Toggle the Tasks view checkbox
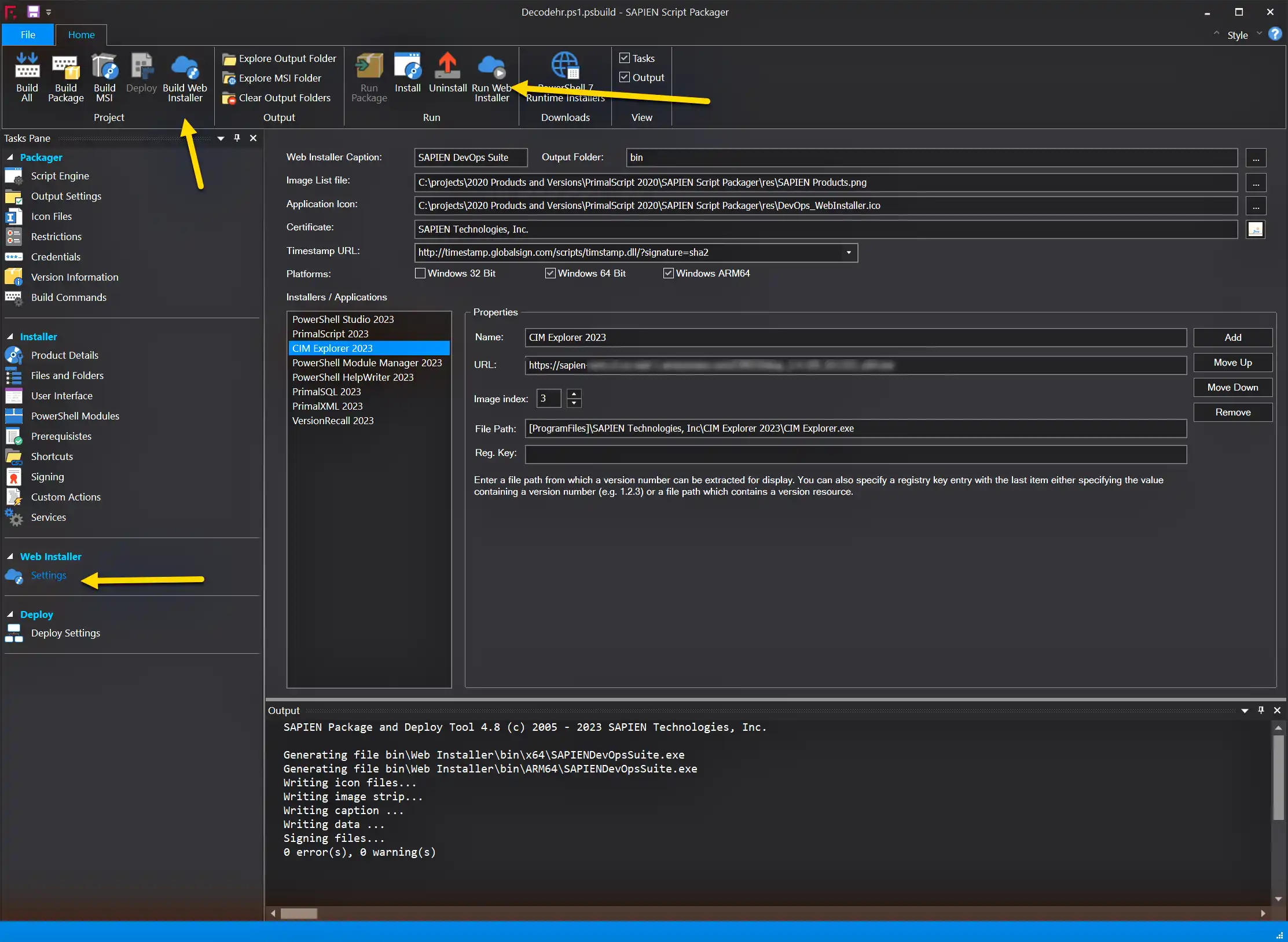This screenshot has height=942, width=1288. coord(625,58)
